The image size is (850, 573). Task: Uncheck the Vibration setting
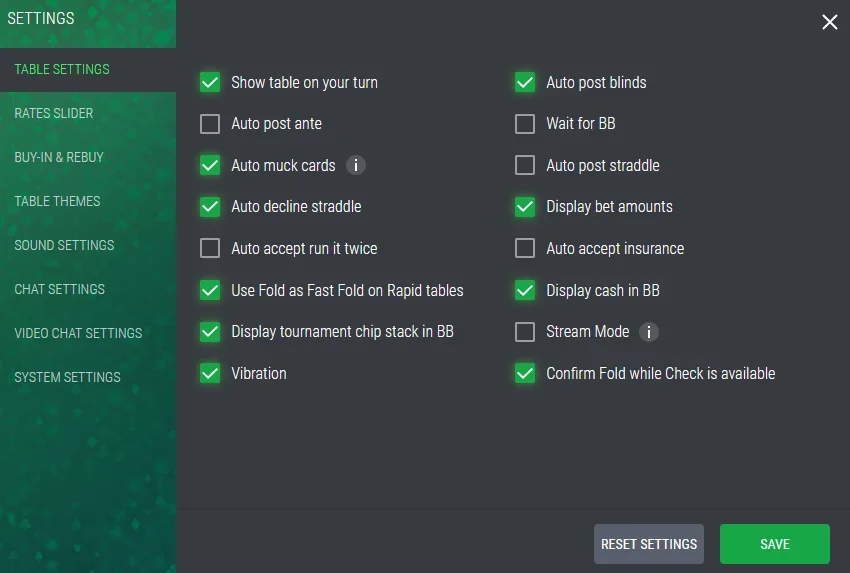click(210, 373)
